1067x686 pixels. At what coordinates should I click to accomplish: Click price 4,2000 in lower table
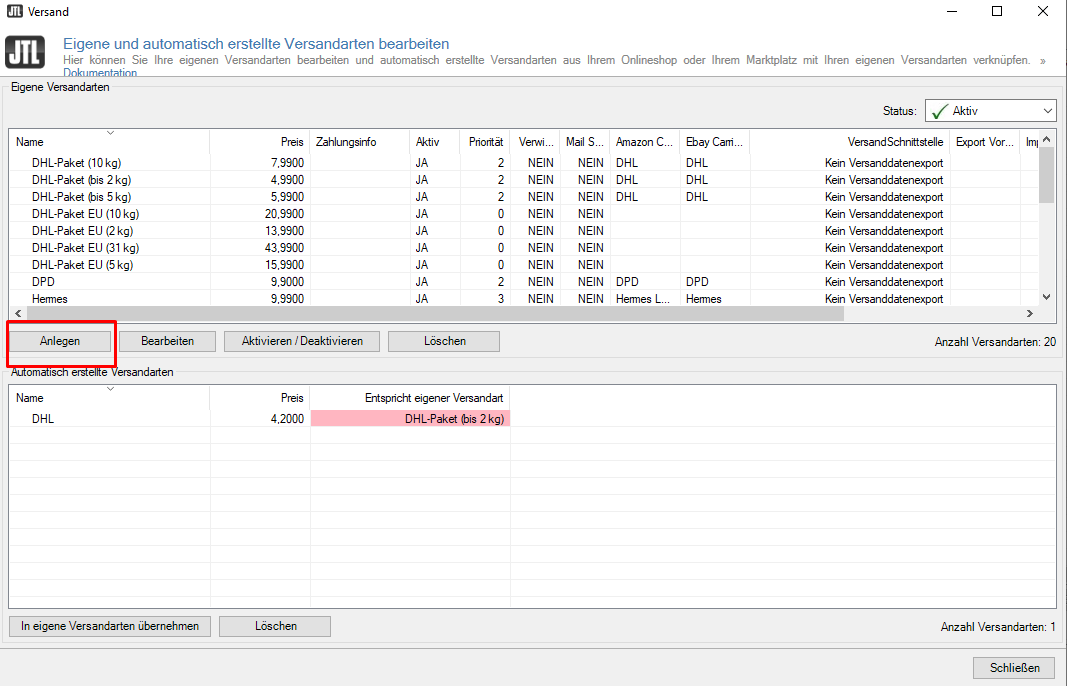click(287, 419)
